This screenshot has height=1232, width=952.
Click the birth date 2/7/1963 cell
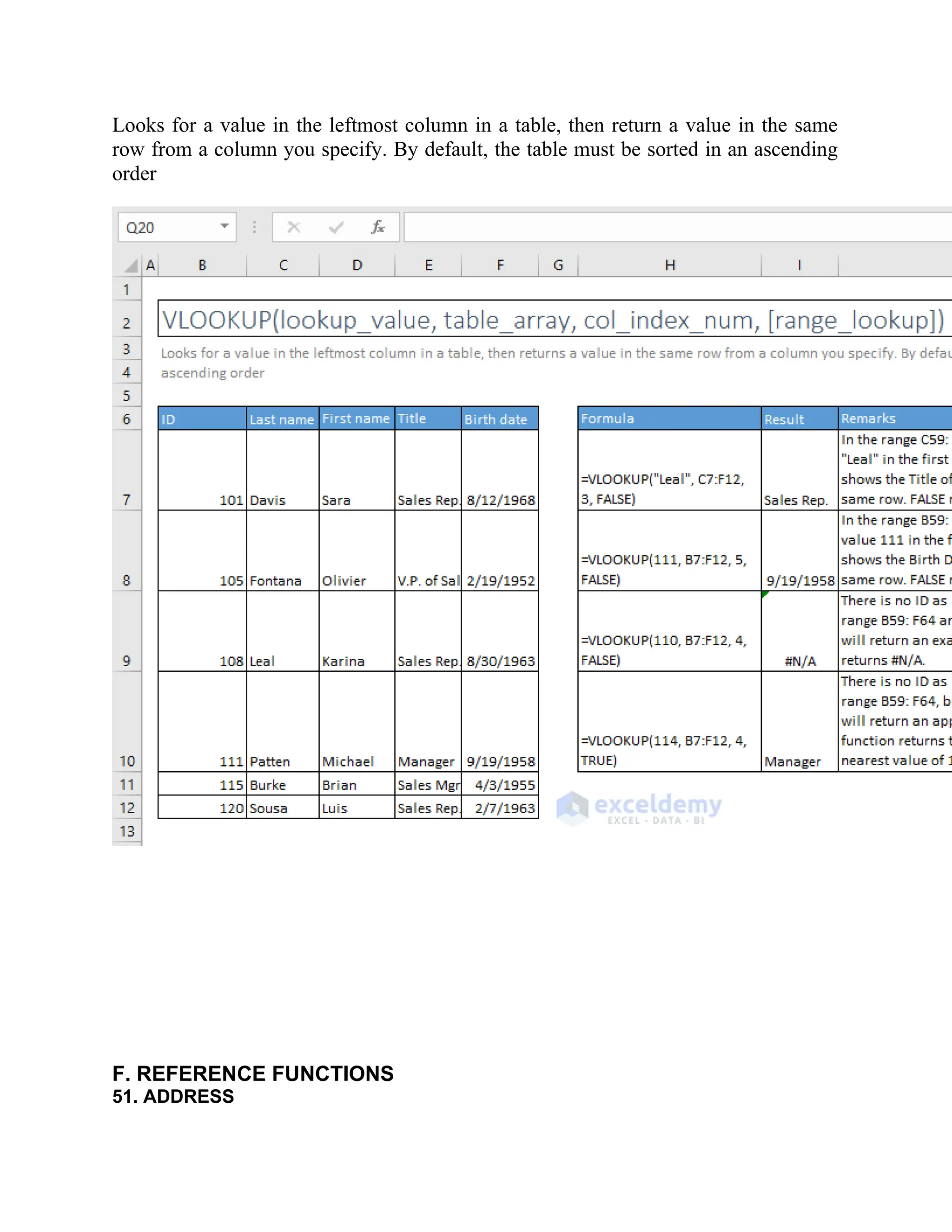click(x=500, y=807)
